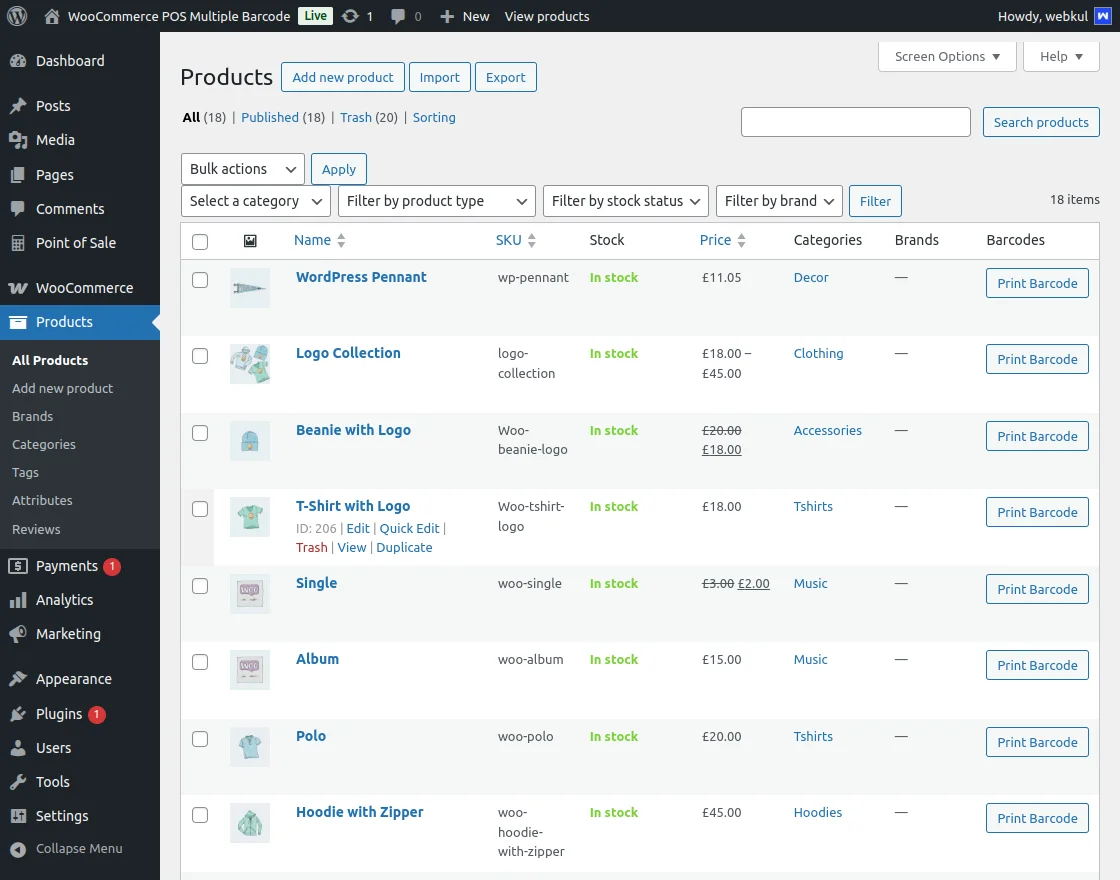
Task: Click the Add new product button
Action: (342, 77)
